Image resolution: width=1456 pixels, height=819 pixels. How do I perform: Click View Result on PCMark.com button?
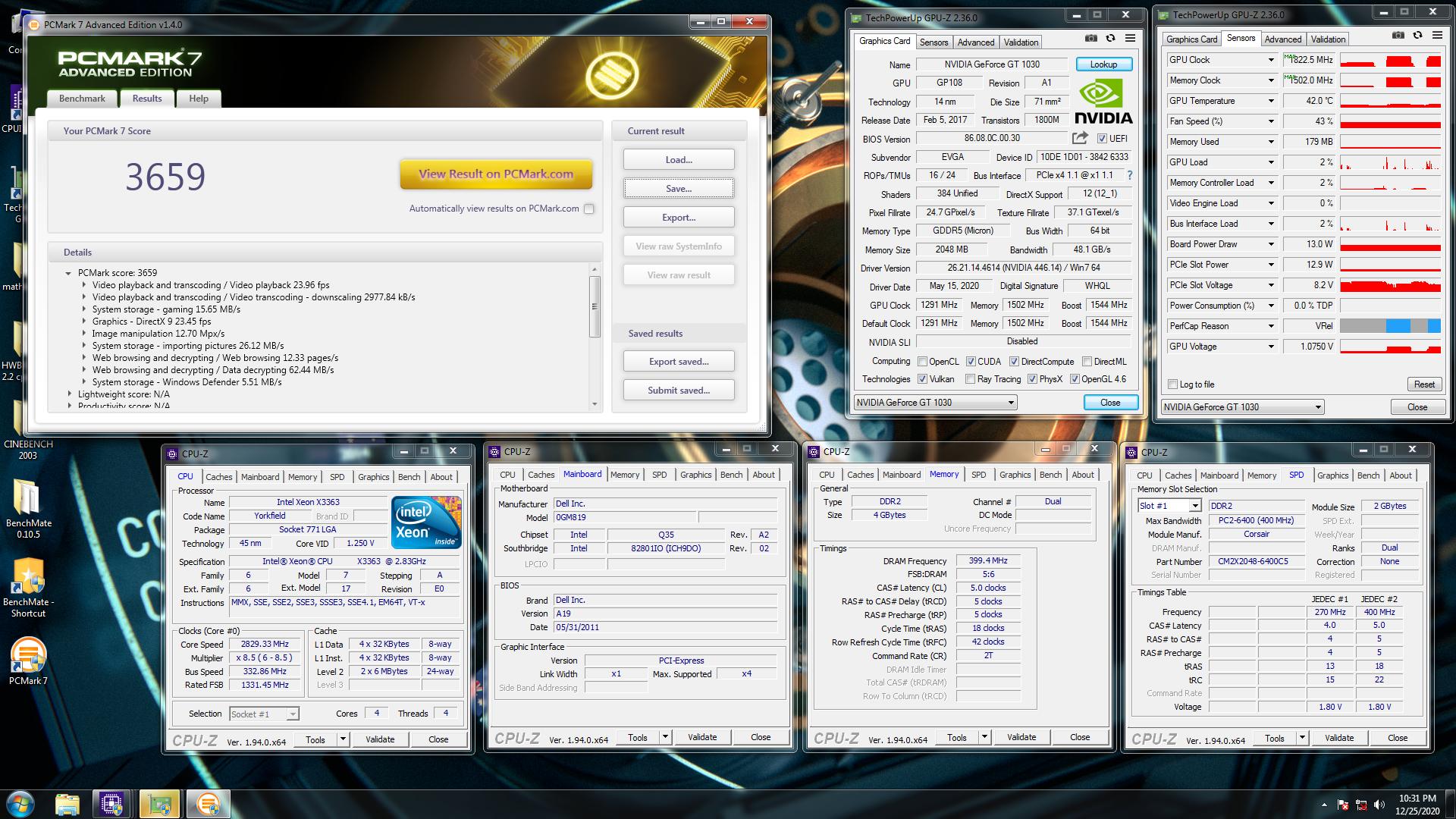496,174
